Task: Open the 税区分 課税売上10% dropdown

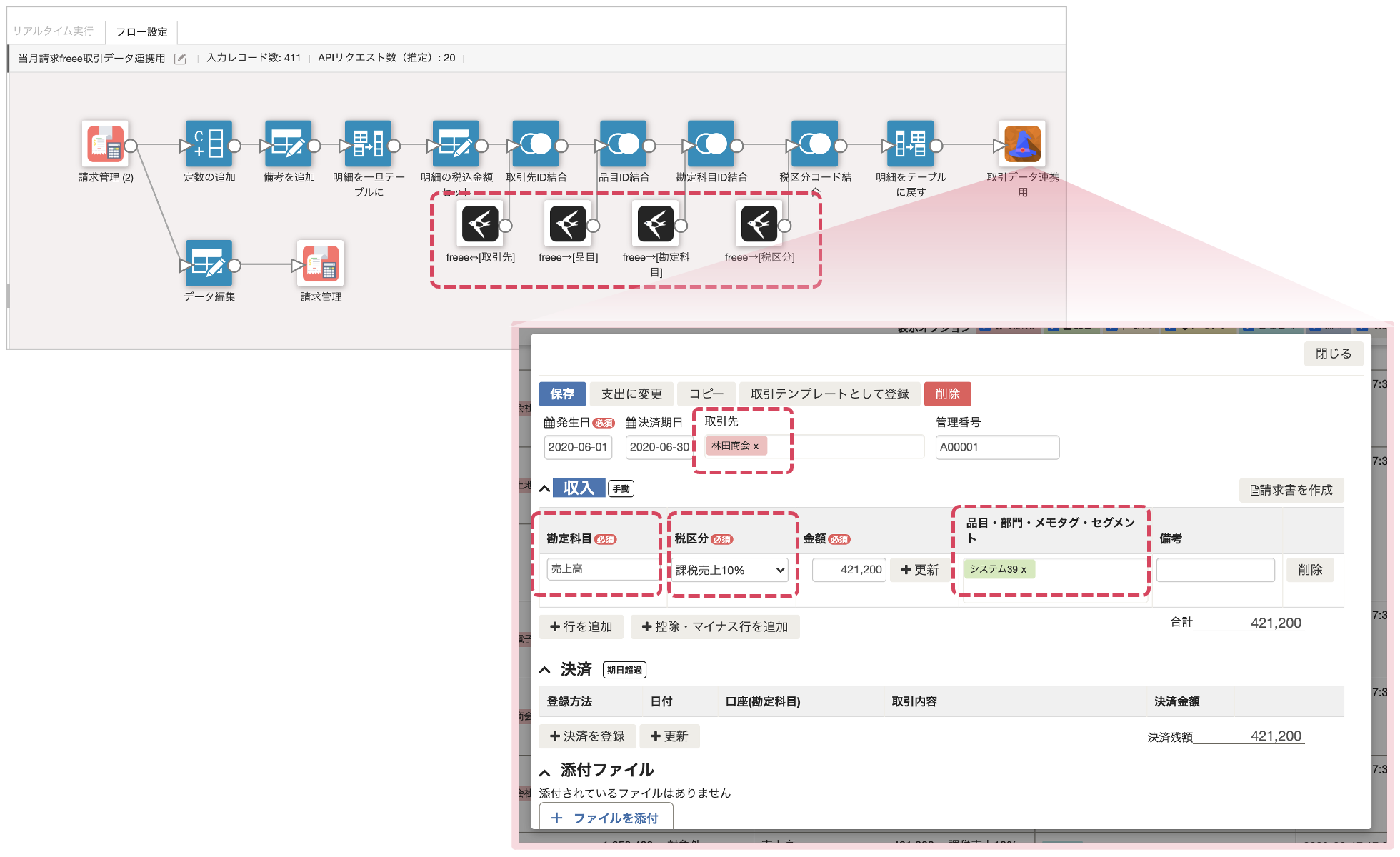Action: 731,570
